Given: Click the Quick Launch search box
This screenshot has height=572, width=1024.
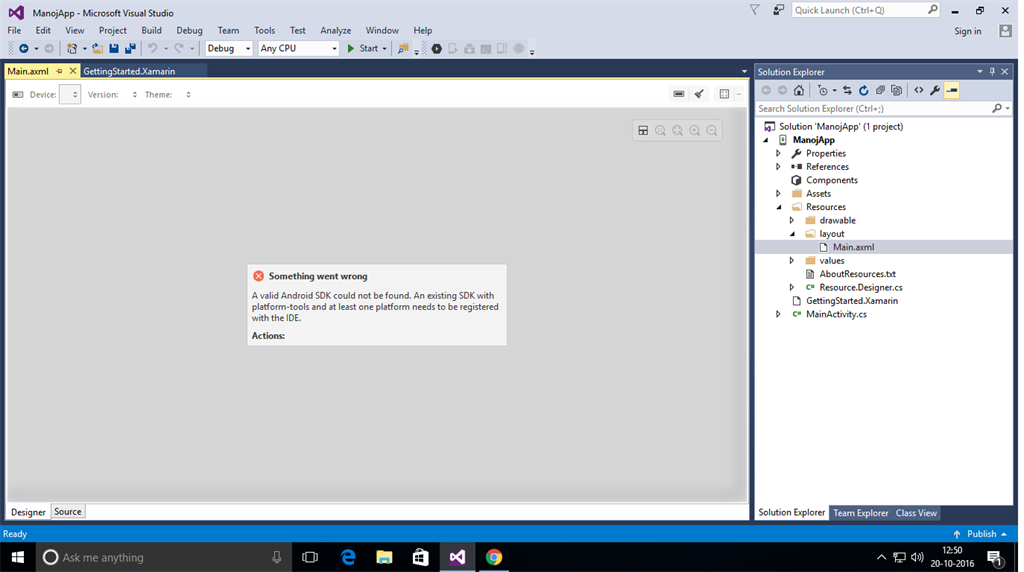Looking at the screenshot, I should click(x=859, y=10).
